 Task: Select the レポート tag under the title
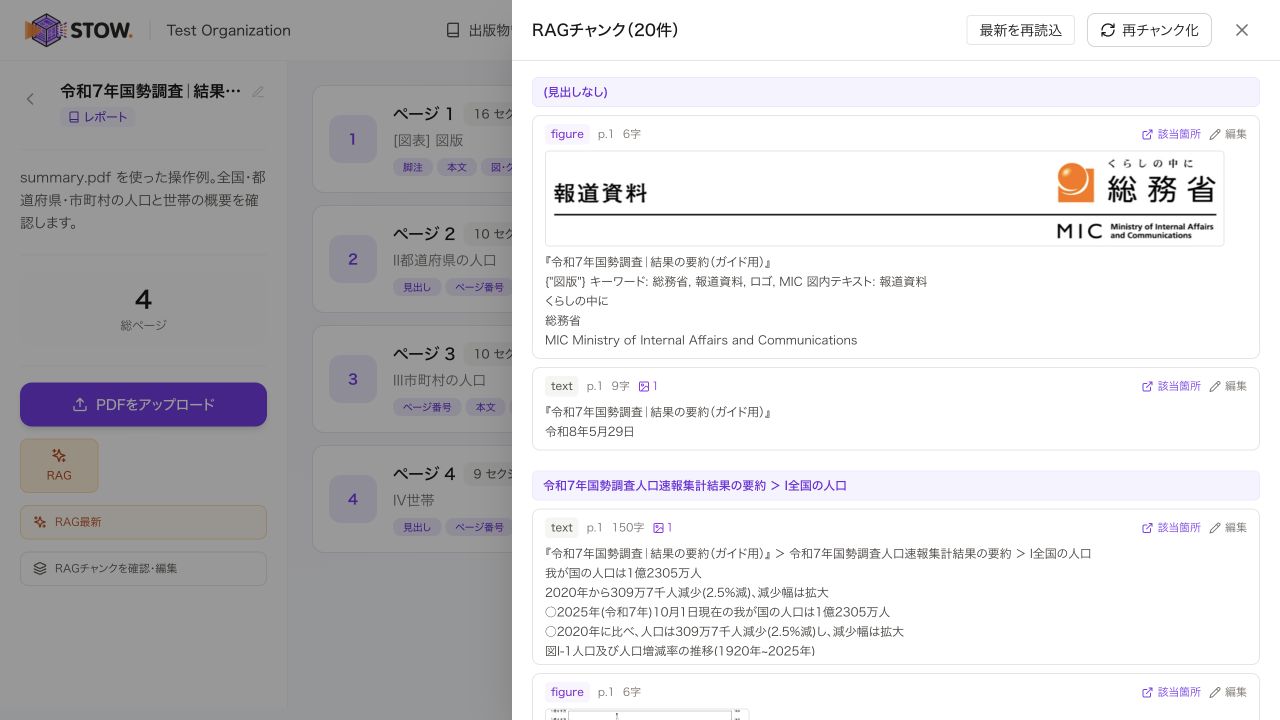coord(98,117)
